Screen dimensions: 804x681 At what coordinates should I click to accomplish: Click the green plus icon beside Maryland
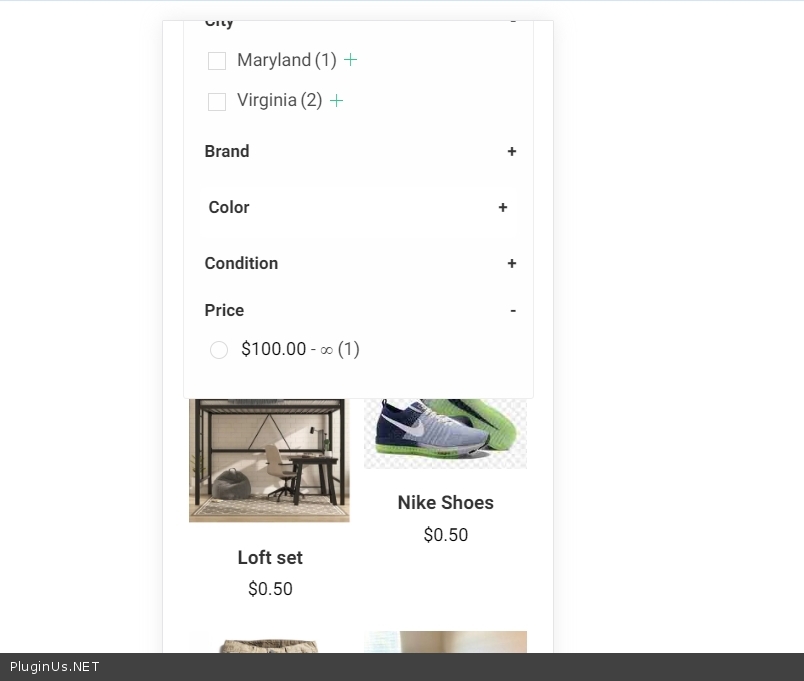click(x=350, y=60)
